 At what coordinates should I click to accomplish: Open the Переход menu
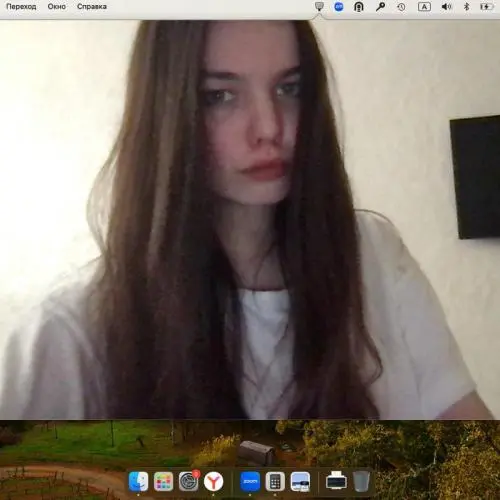(x=21, y=7)
